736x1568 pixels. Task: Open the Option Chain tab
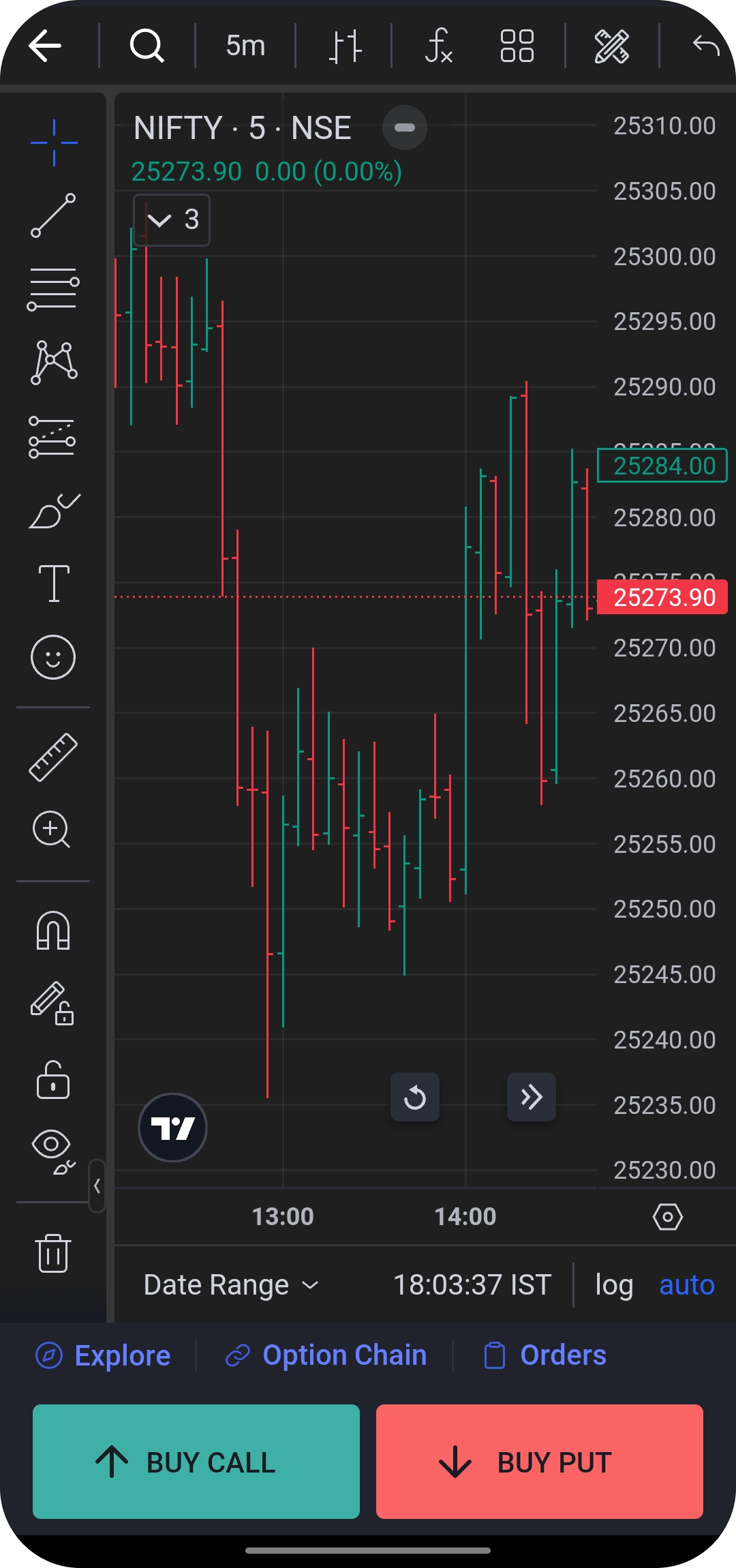[x=326, y=1355]
